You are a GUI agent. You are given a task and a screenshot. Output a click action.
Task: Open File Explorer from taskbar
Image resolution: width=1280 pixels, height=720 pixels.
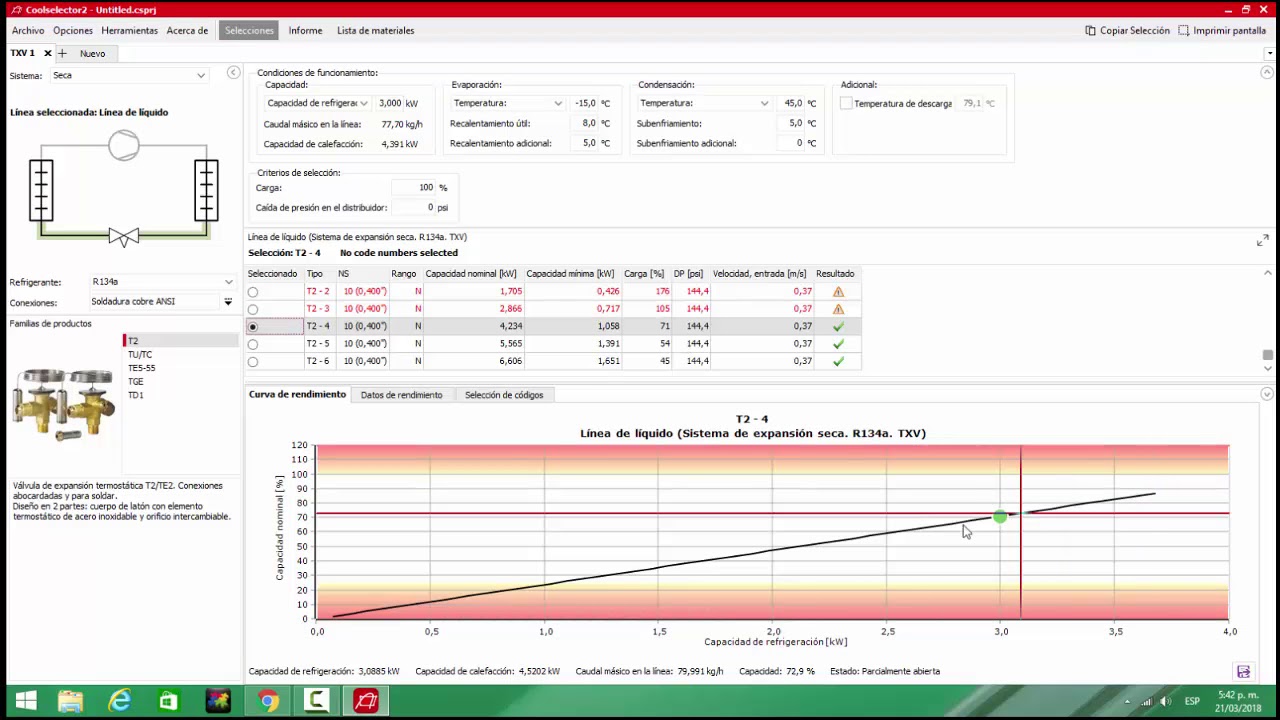(70, 701)
